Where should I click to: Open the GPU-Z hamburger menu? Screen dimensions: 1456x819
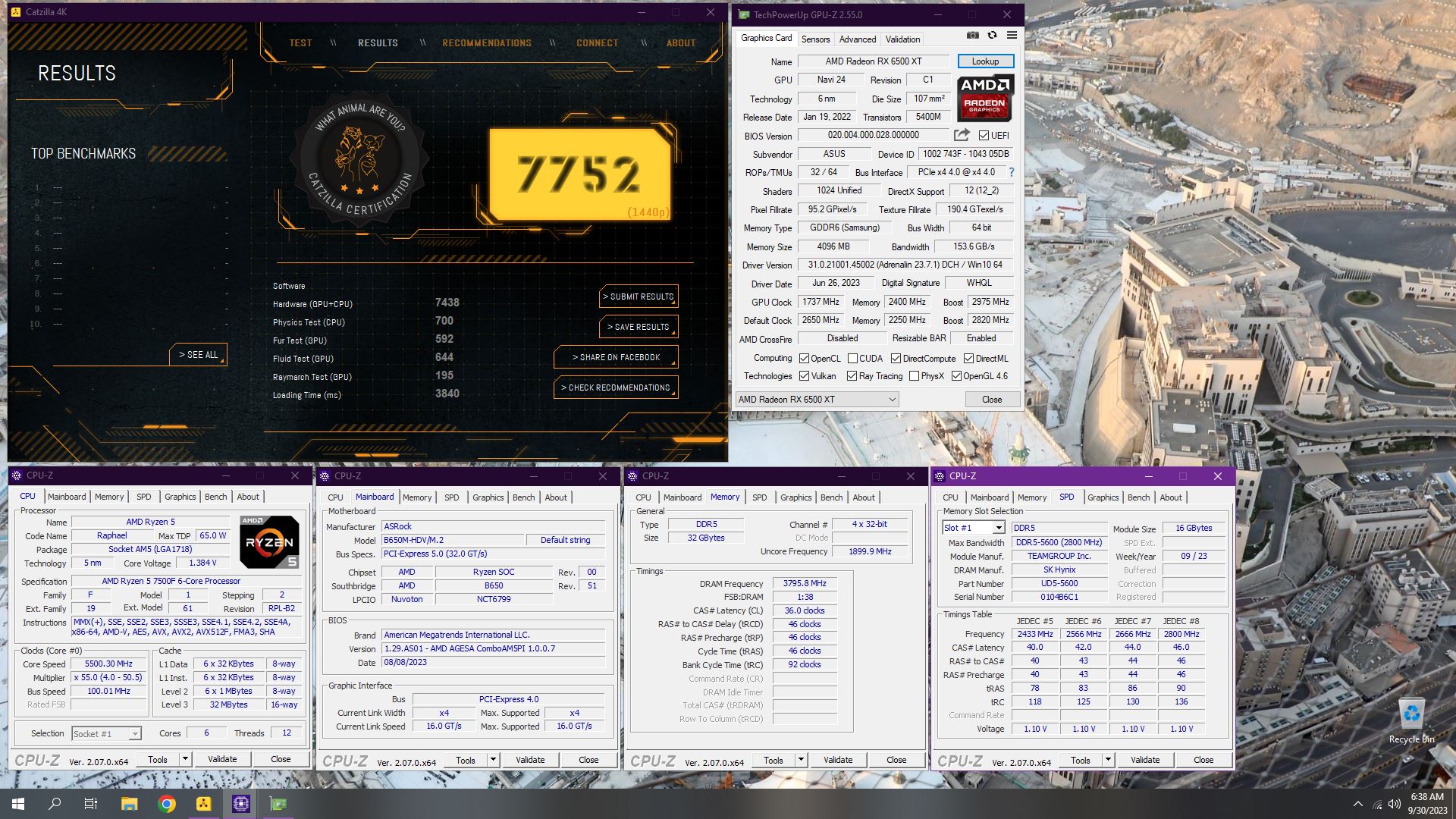point(1012,36)
